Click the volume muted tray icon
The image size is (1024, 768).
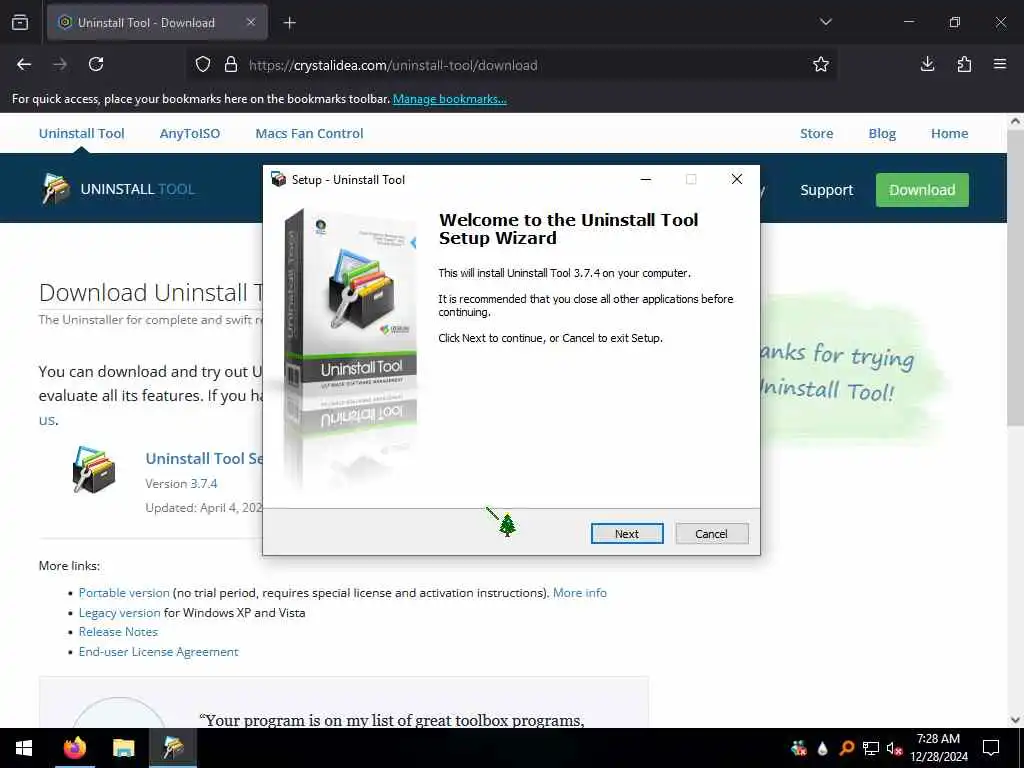click(x=894, y=748)
